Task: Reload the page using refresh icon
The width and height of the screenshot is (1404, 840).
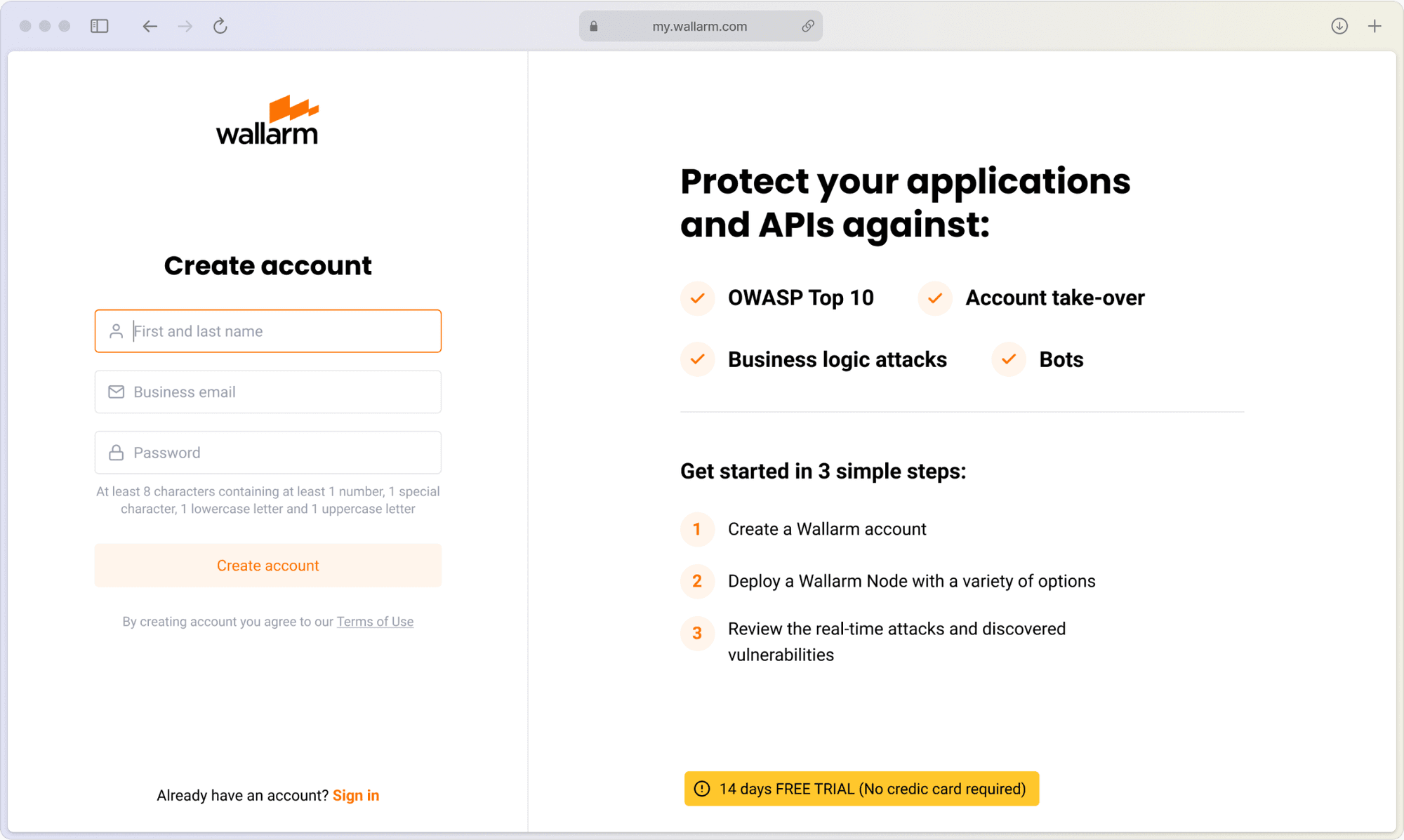Action: (220, 26)
